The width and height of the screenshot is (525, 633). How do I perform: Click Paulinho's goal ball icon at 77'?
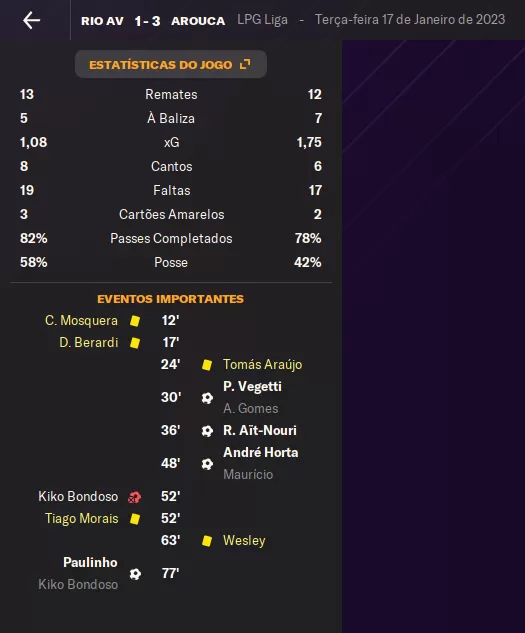tap(135, 574)
